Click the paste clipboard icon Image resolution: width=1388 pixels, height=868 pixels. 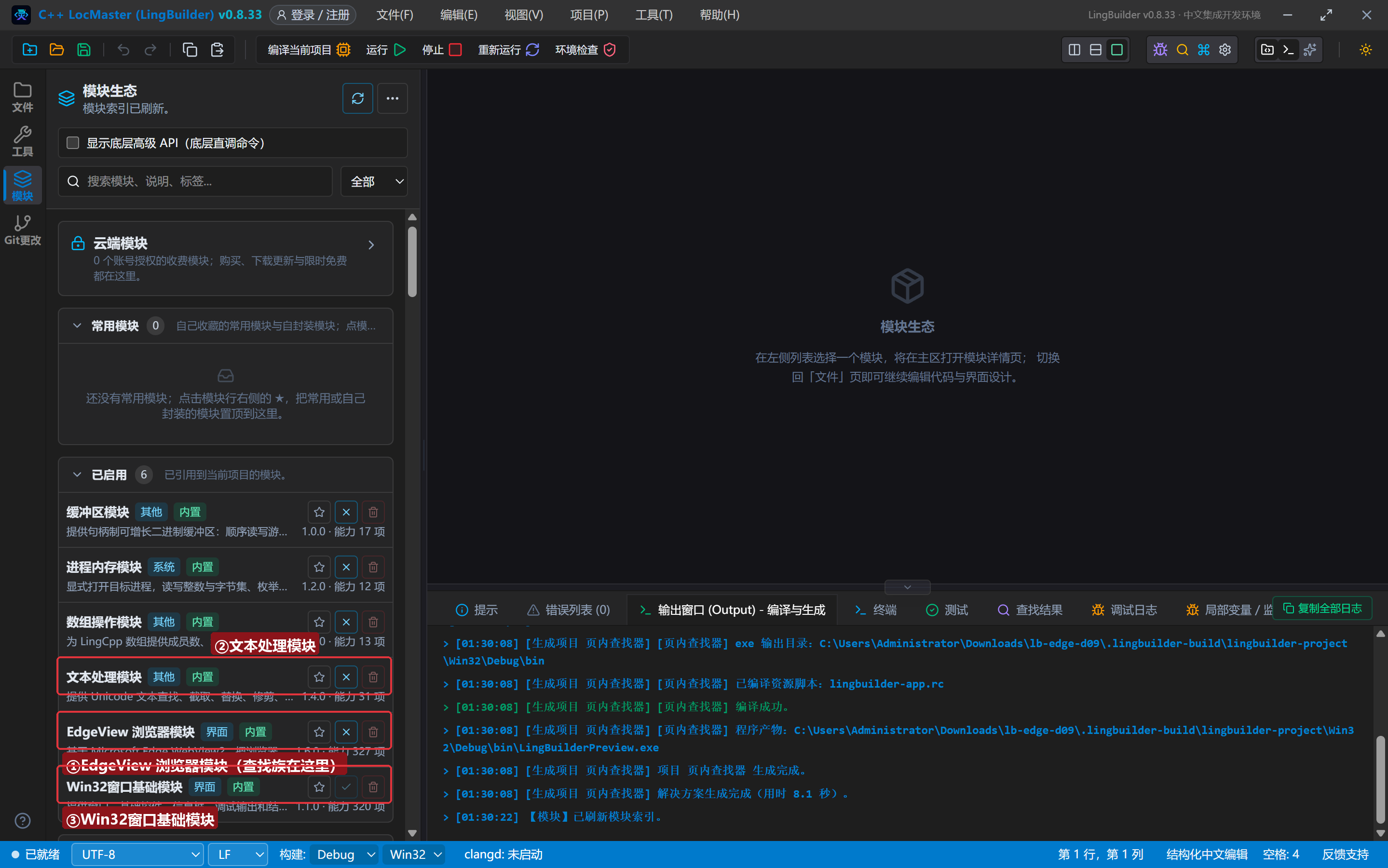(217, 50)
